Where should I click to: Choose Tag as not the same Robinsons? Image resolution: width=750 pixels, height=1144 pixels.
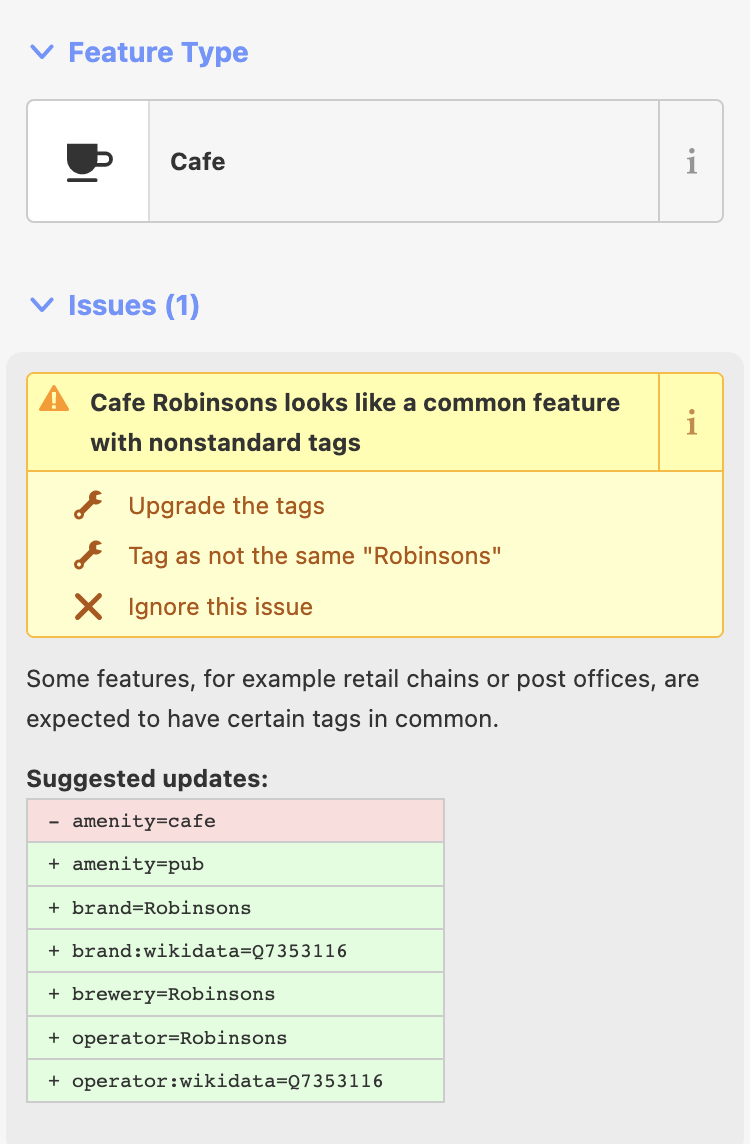(313, 557)
